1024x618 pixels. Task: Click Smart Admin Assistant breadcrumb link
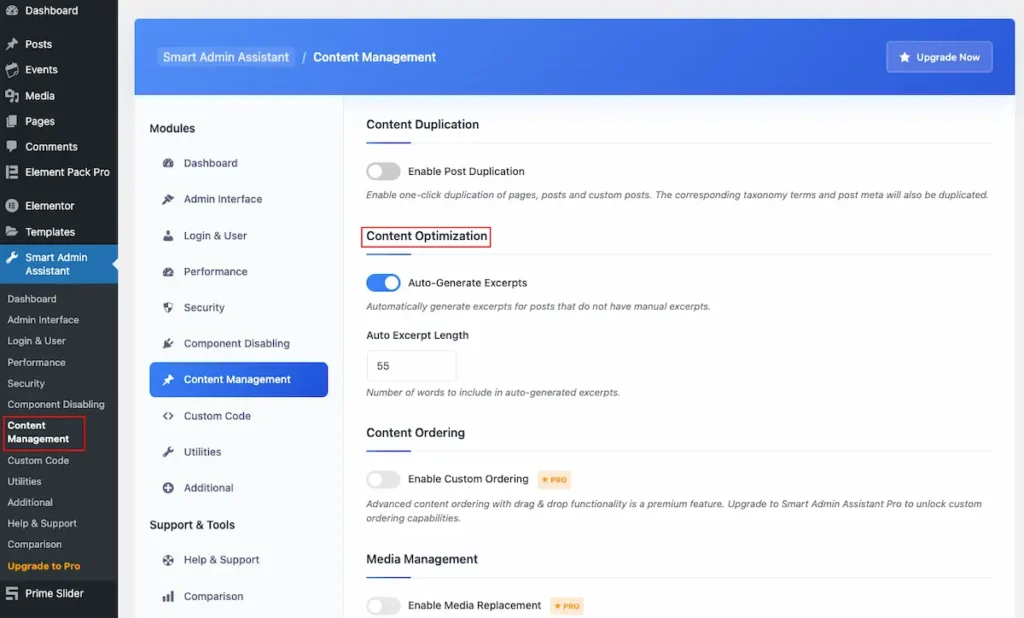click(x=225, y=57)
